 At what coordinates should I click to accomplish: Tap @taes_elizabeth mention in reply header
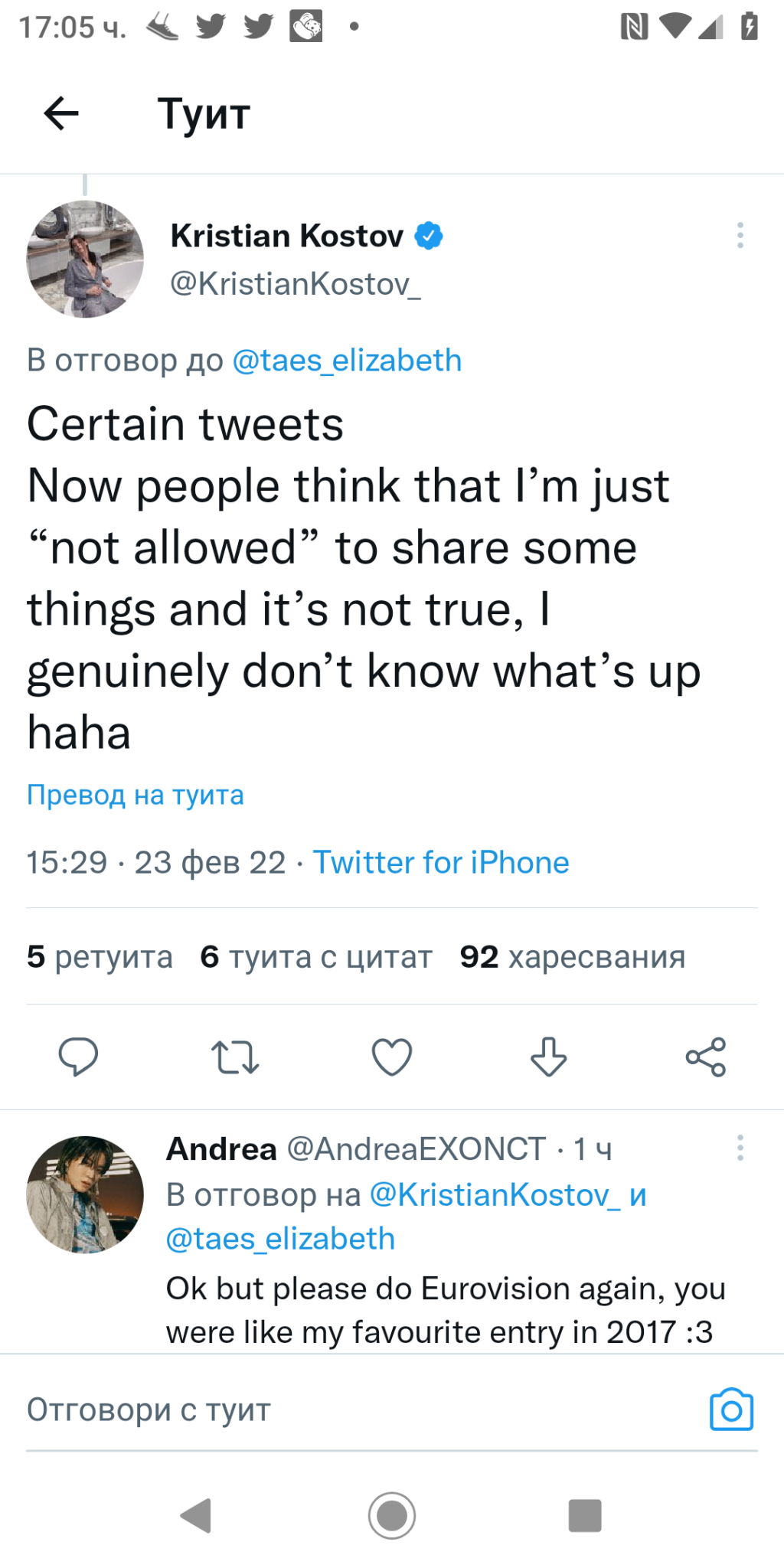(347, 361)
